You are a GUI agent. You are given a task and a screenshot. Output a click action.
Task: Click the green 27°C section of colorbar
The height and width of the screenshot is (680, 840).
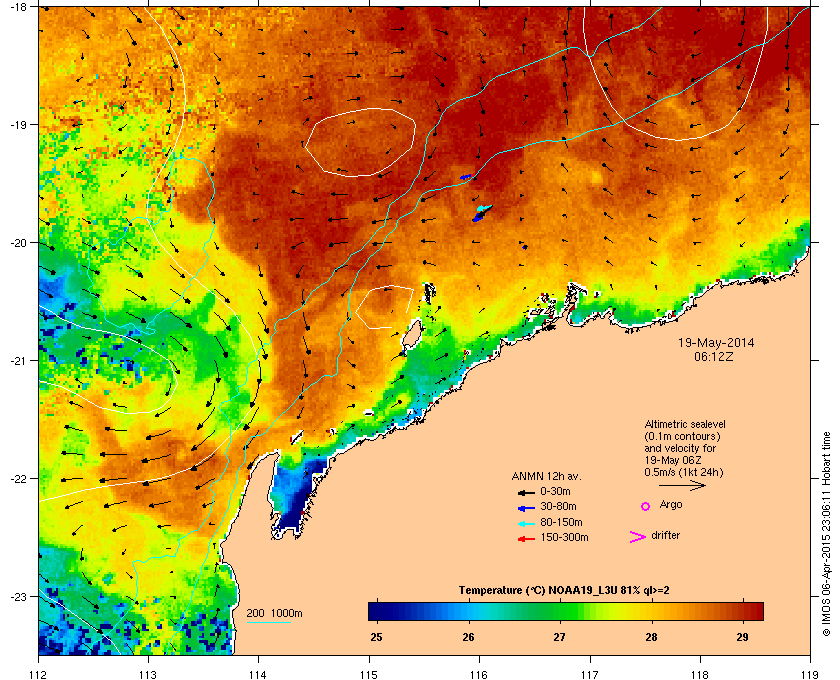tap(560, 611)
